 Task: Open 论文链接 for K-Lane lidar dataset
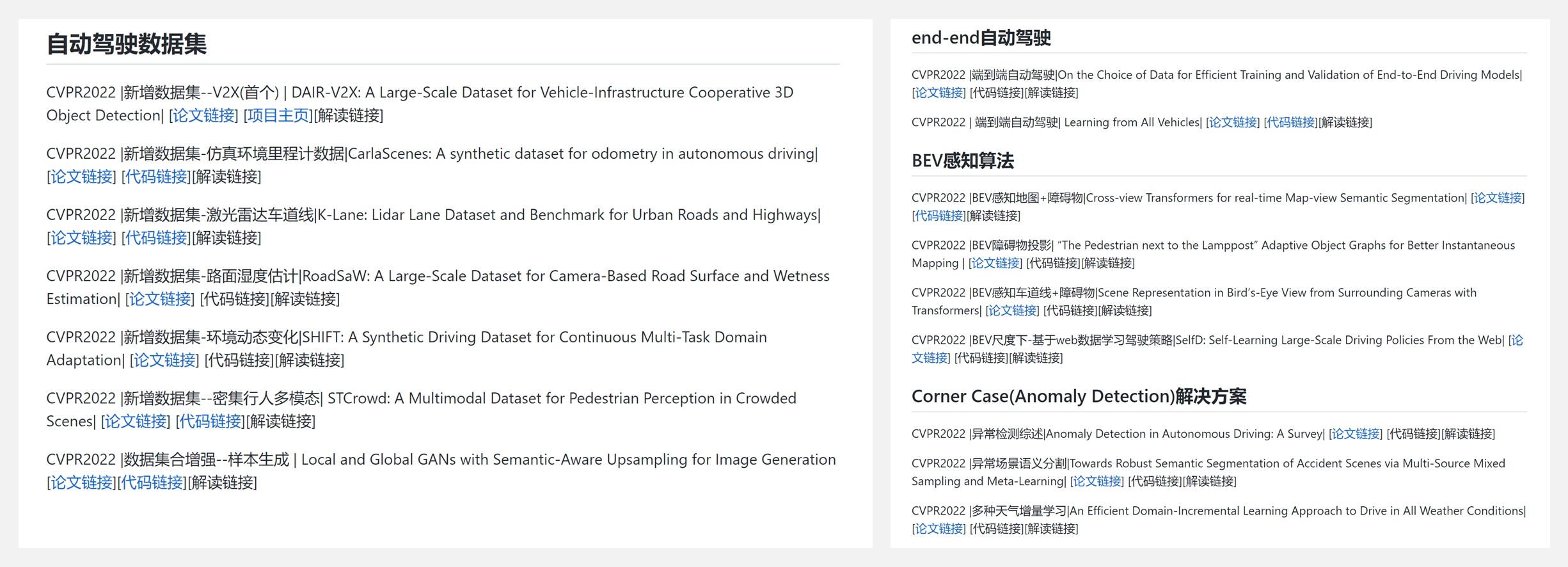81,238
